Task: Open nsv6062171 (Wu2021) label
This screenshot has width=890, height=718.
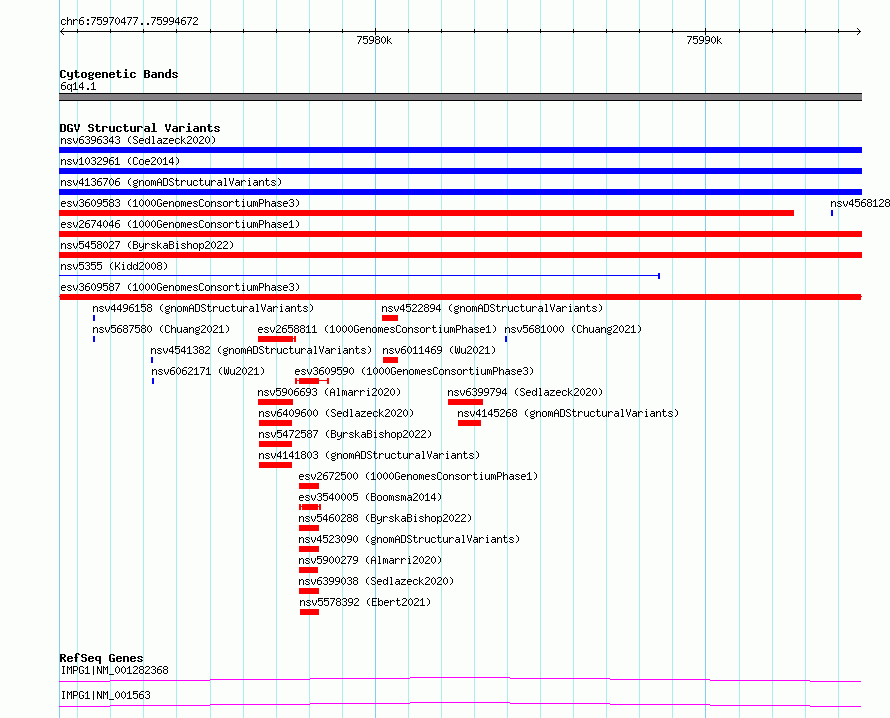Action: (208, 371)
